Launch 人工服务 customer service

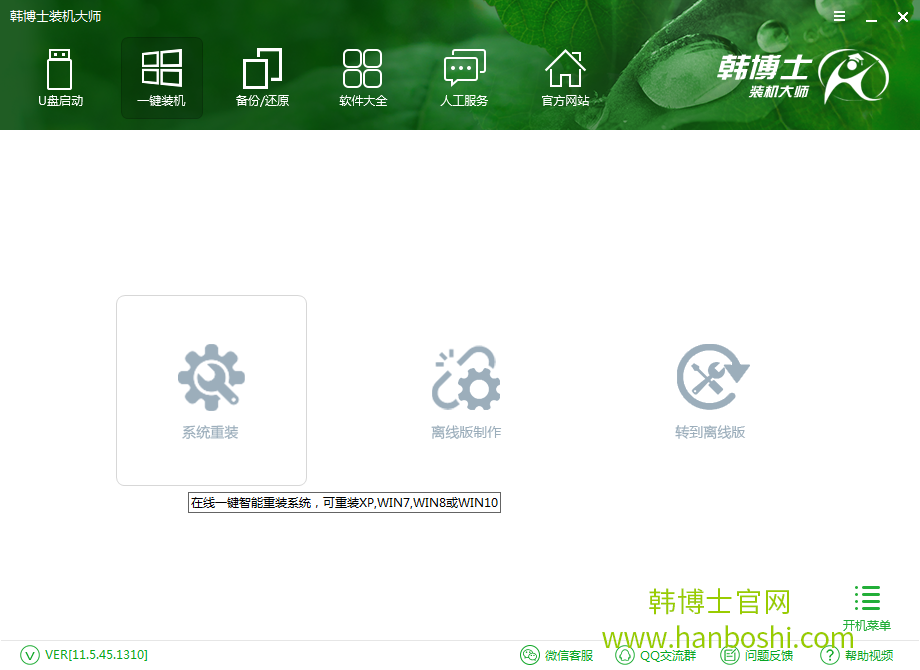click(464, 78)
